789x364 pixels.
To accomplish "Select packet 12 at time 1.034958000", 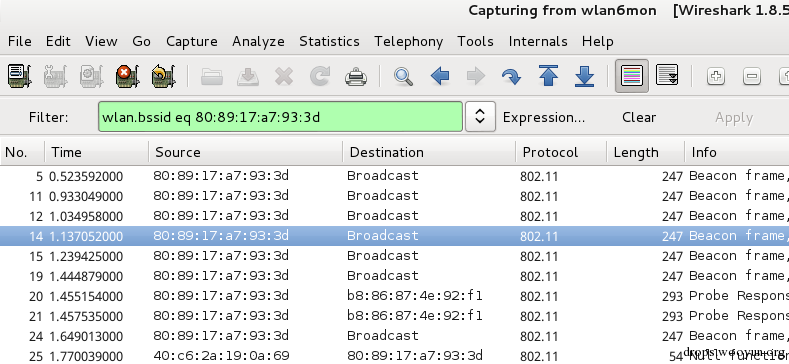I will point(394,216).
